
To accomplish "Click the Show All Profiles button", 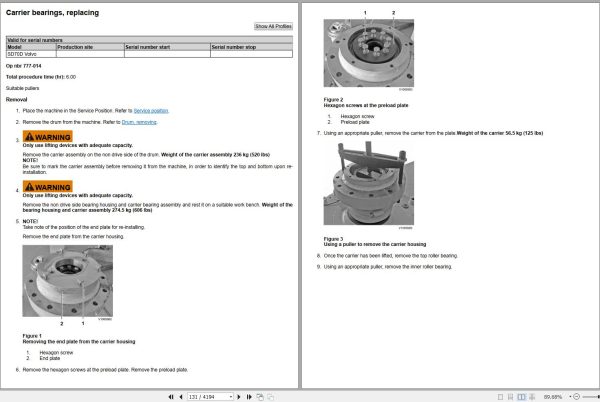I will [x=274, y=26].
